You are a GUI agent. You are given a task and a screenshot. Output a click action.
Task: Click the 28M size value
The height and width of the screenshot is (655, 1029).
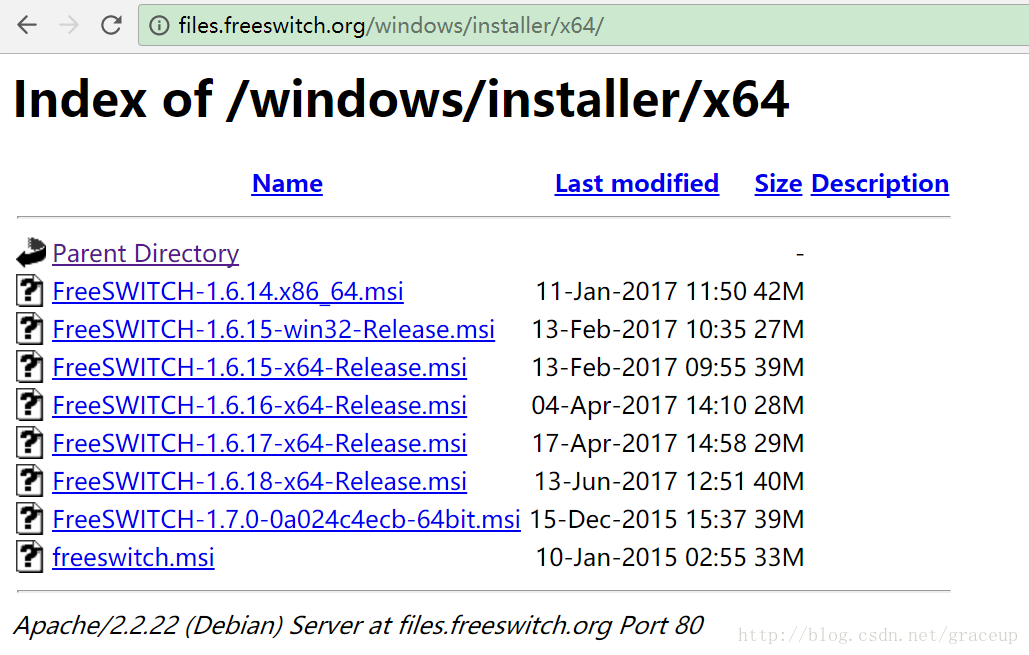coord(778,406)
